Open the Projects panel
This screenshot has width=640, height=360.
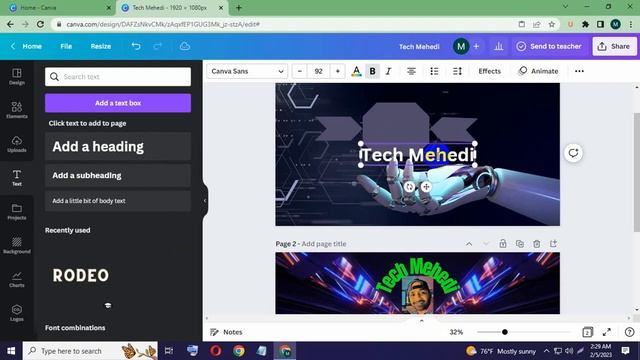coord(17,212)
